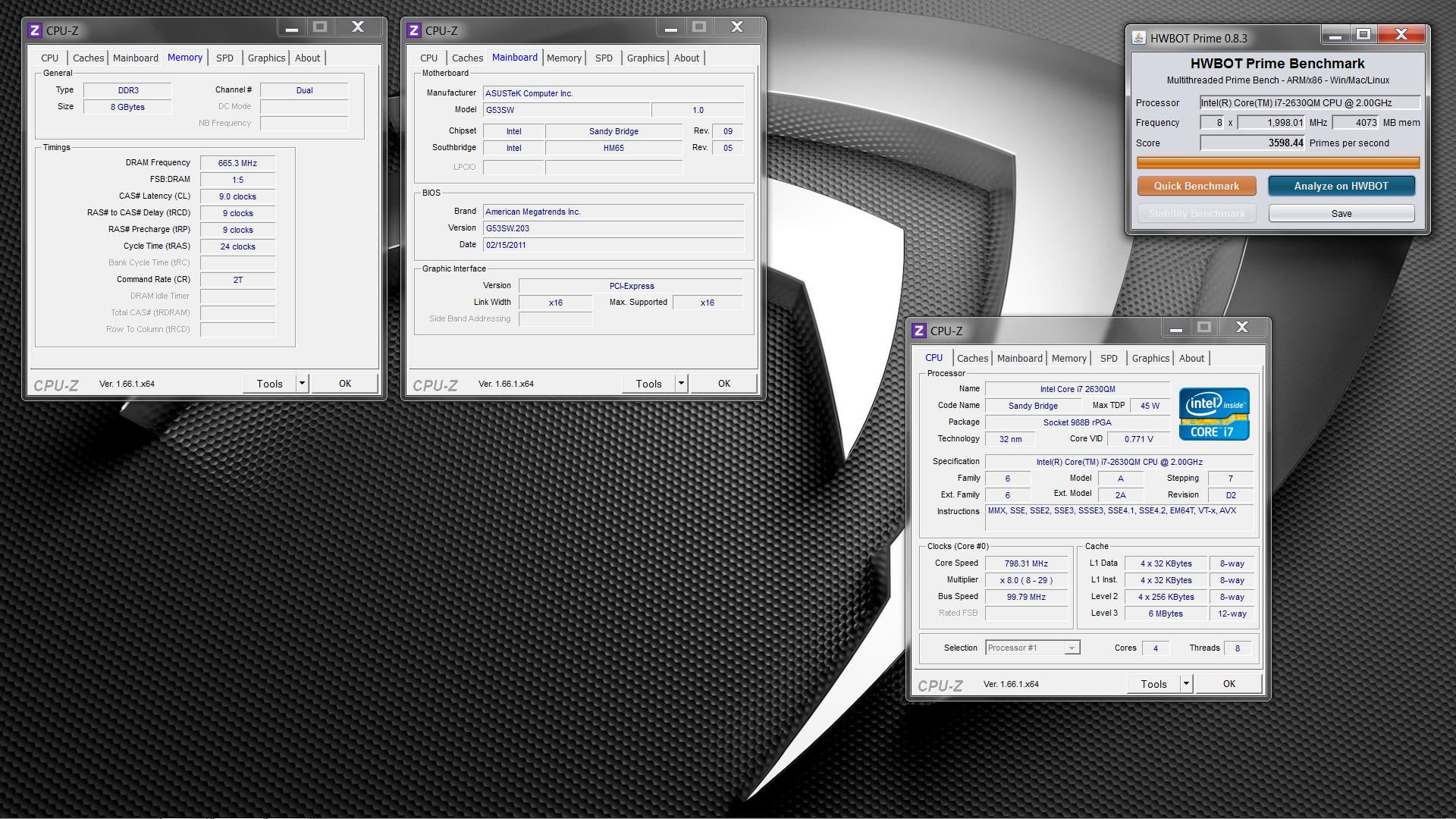Screen dimensions: 1456x819
Task: Open Graphics tab in Memory window
Action: [x=266, y=58]
